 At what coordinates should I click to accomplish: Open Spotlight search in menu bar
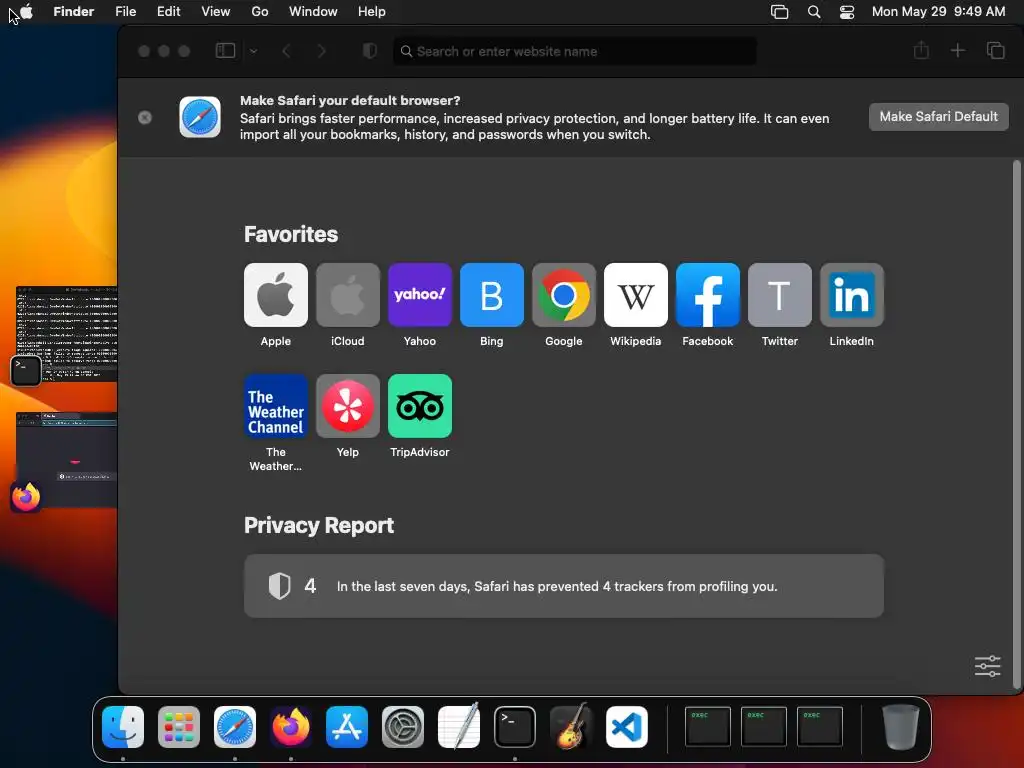pos(814,12)
